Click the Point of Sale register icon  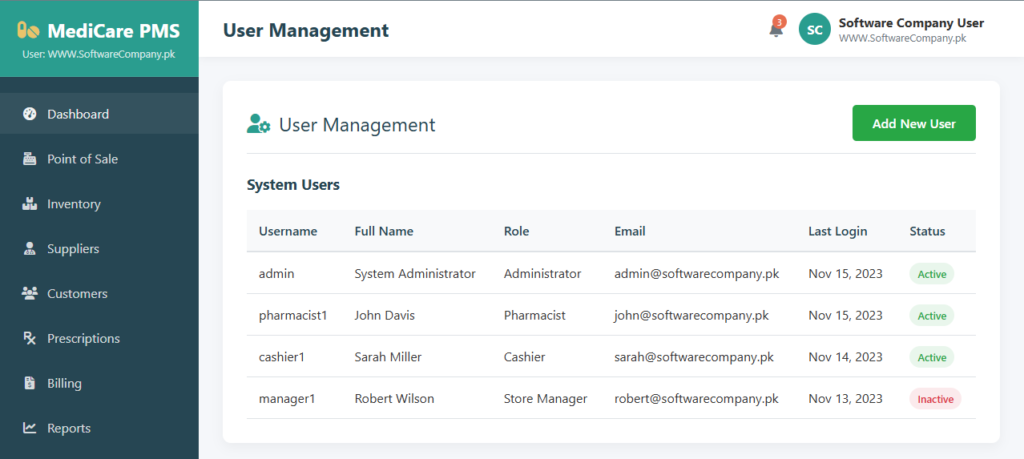29,159
